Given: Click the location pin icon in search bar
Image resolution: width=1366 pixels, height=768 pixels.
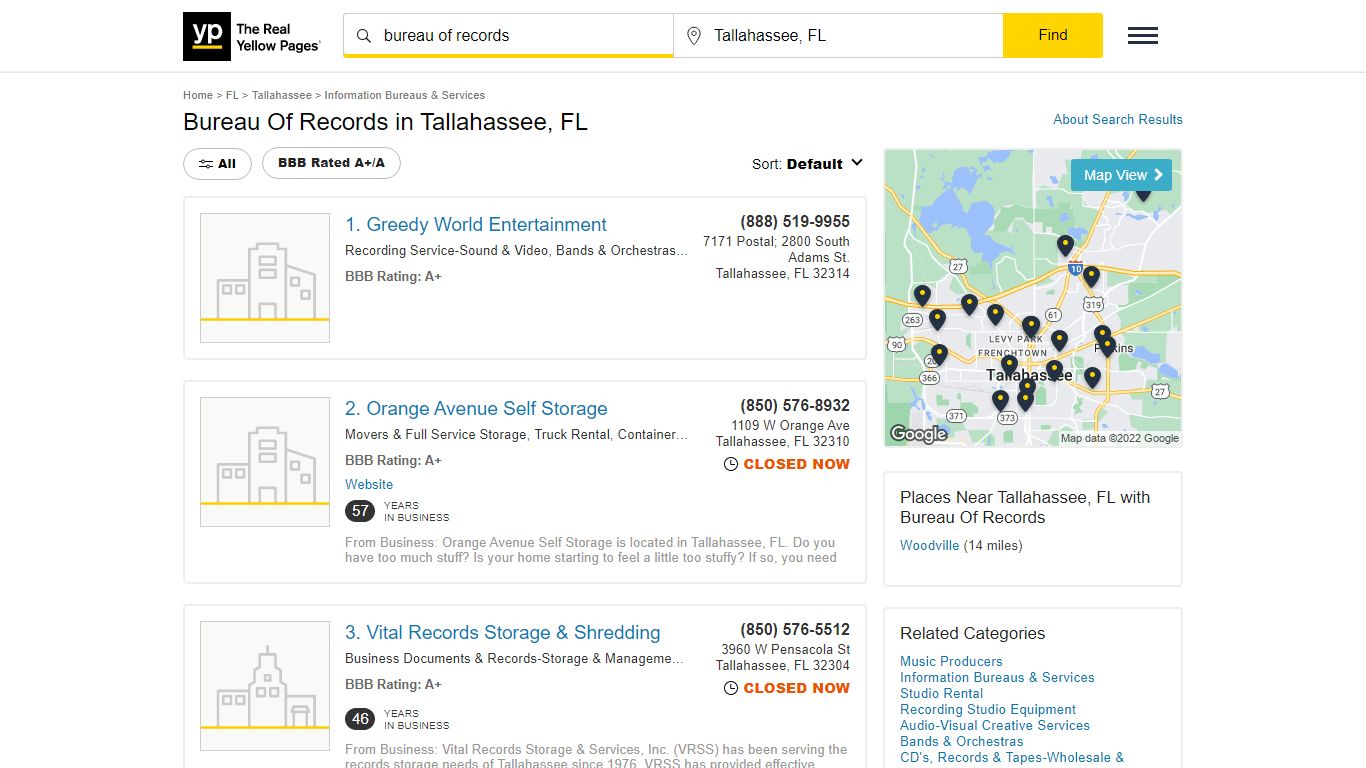Looking at the screenshot, I should coord(693,36).
